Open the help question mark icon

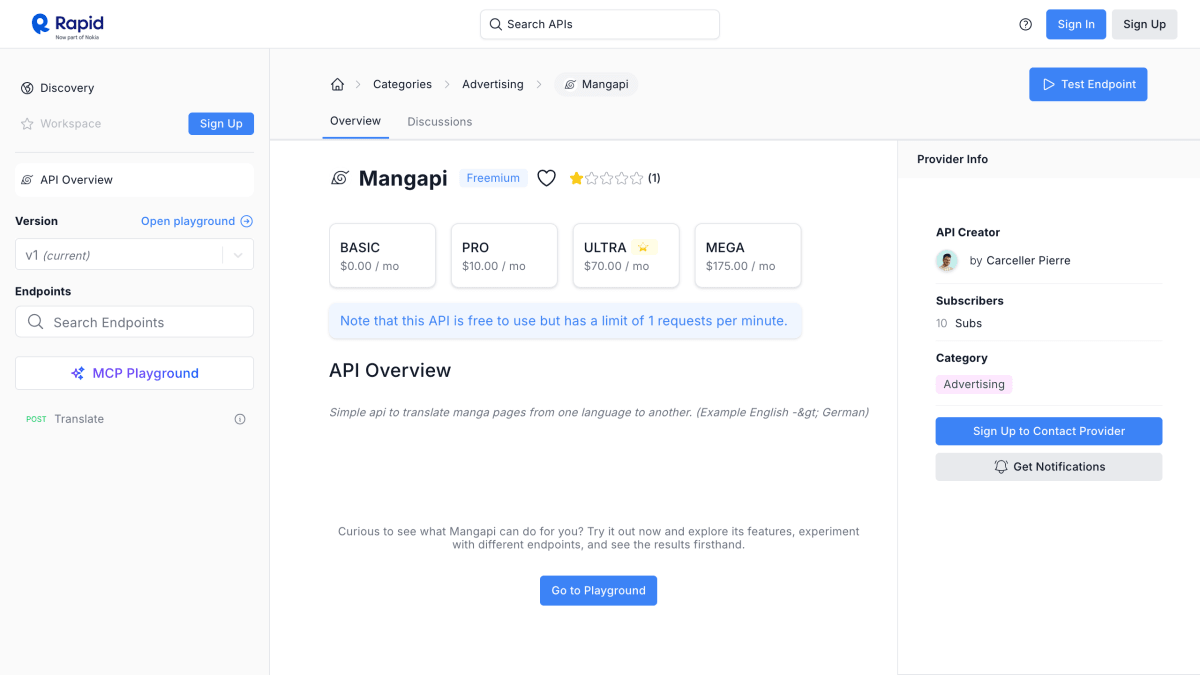tap(1025, 24)
